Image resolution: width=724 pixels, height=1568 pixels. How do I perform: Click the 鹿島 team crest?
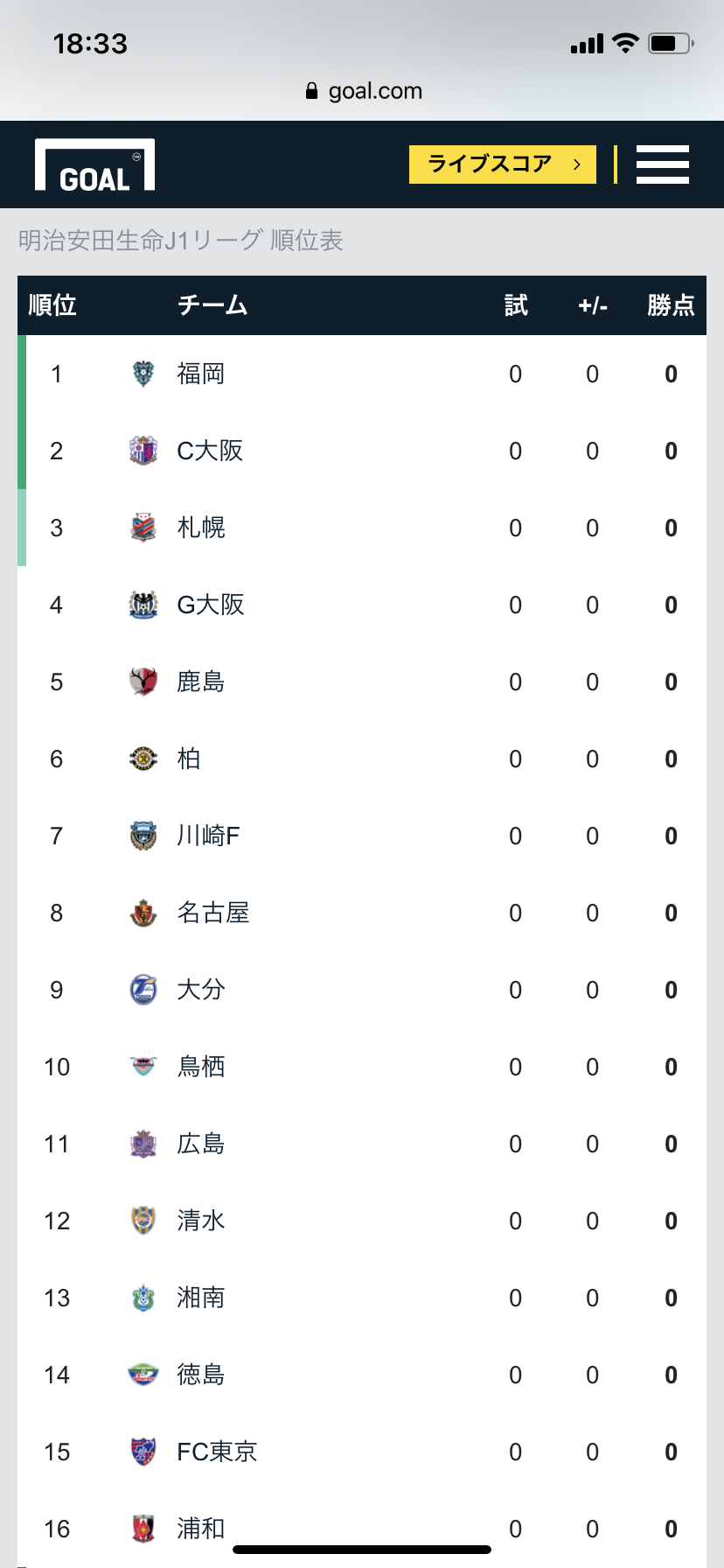tap(143, 682)
